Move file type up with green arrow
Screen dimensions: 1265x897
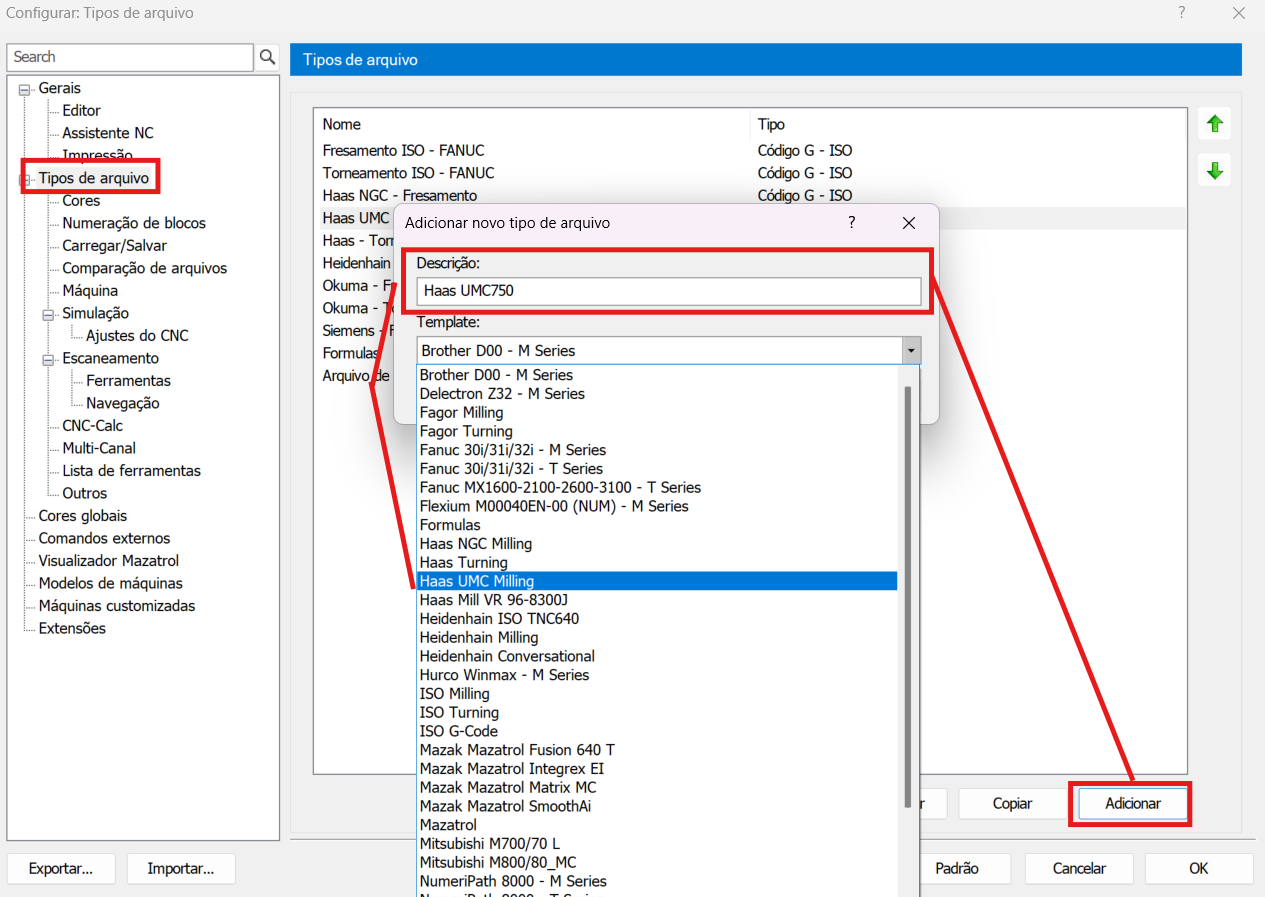(1215, 124)
